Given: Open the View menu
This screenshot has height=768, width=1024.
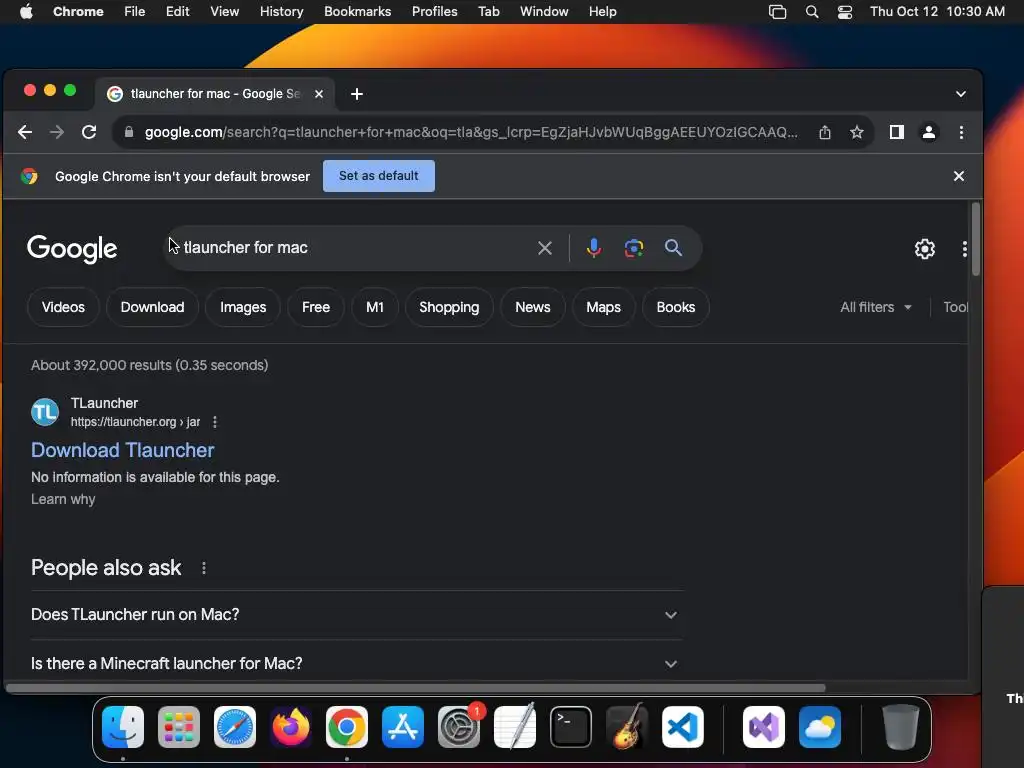Looking at the screenshot, I should pyautogui.click(x=224, y=12).
